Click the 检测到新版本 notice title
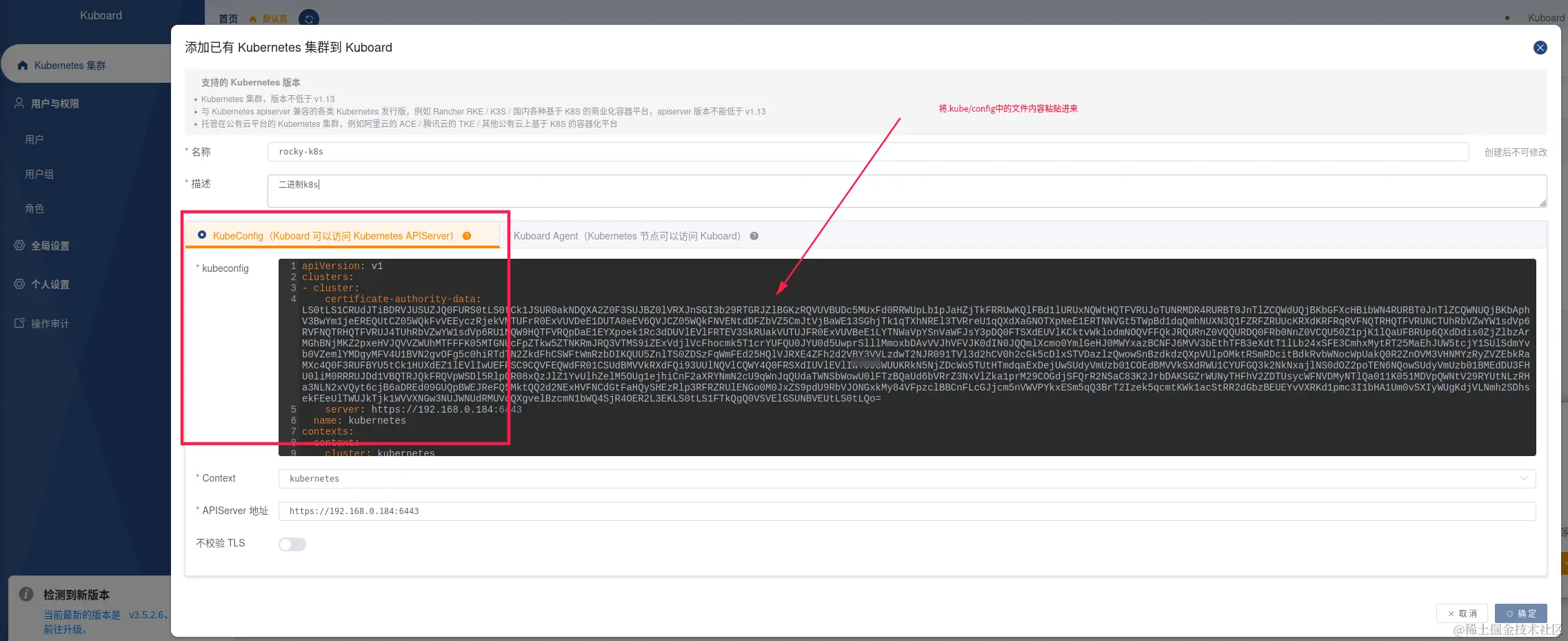The height and width of the screenshot is (641, 1568). (77, 595)
